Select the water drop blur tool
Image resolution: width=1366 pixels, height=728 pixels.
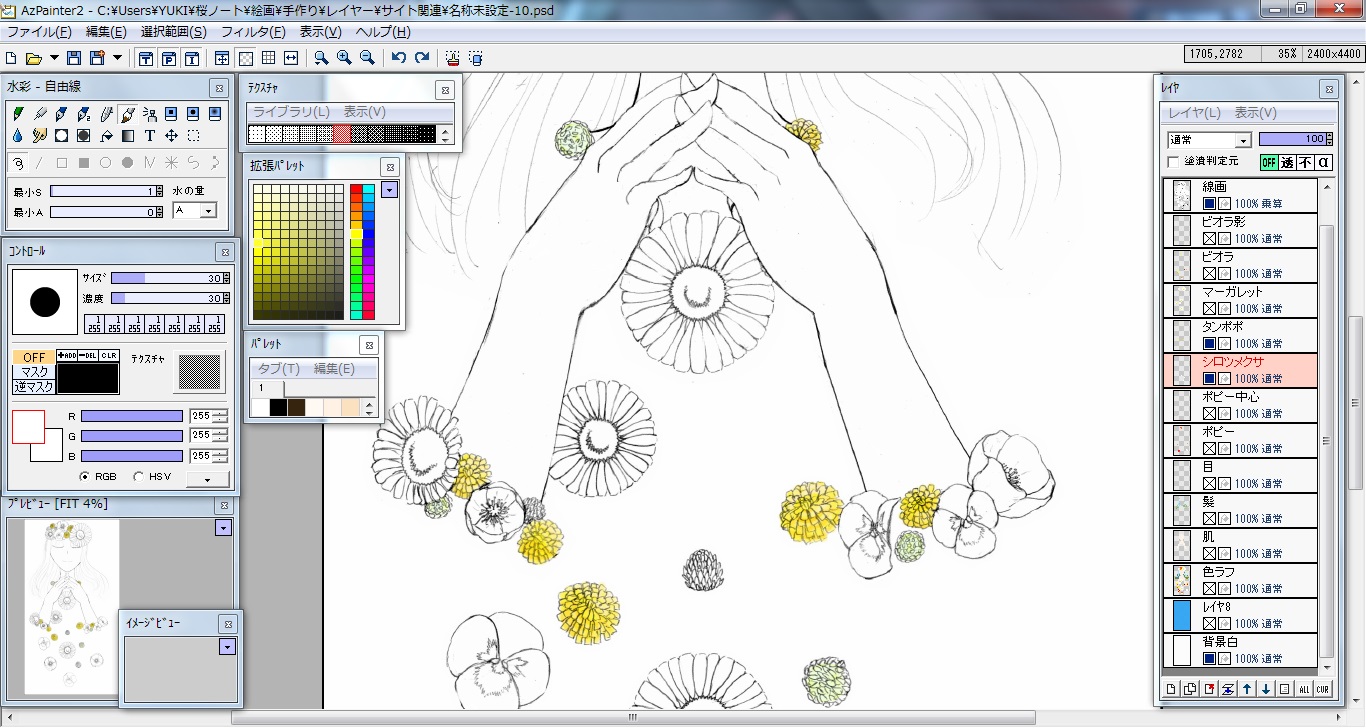[18, 135]
